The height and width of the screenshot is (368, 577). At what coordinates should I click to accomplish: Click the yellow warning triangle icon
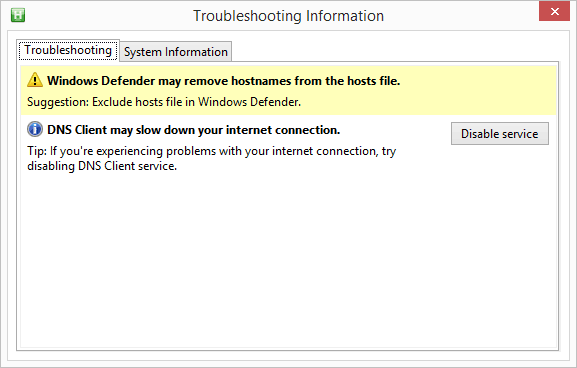(35, 79)
